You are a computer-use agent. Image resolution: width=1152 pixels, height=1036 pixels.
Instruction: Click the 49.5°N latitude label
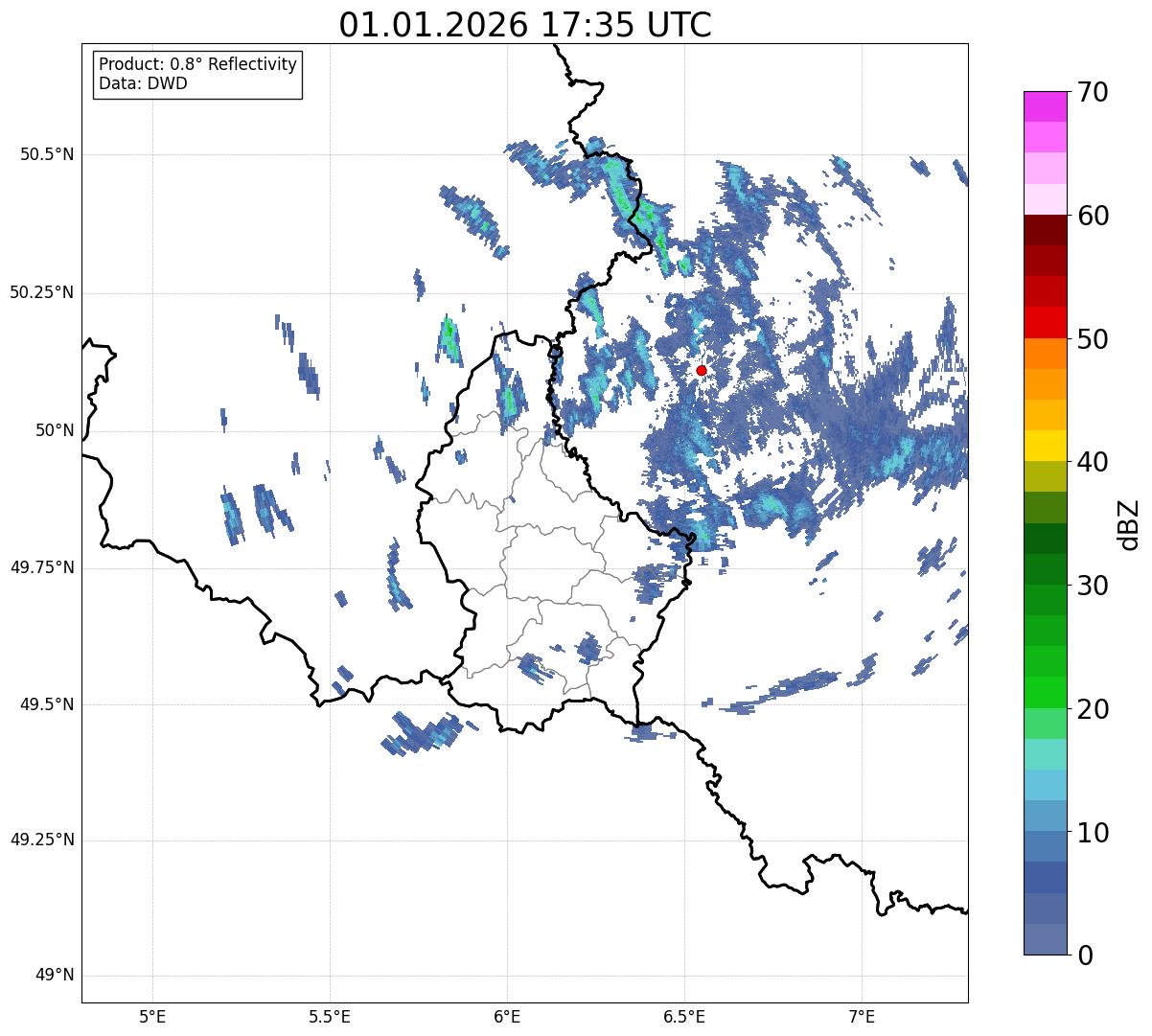[x=47, y=704]
